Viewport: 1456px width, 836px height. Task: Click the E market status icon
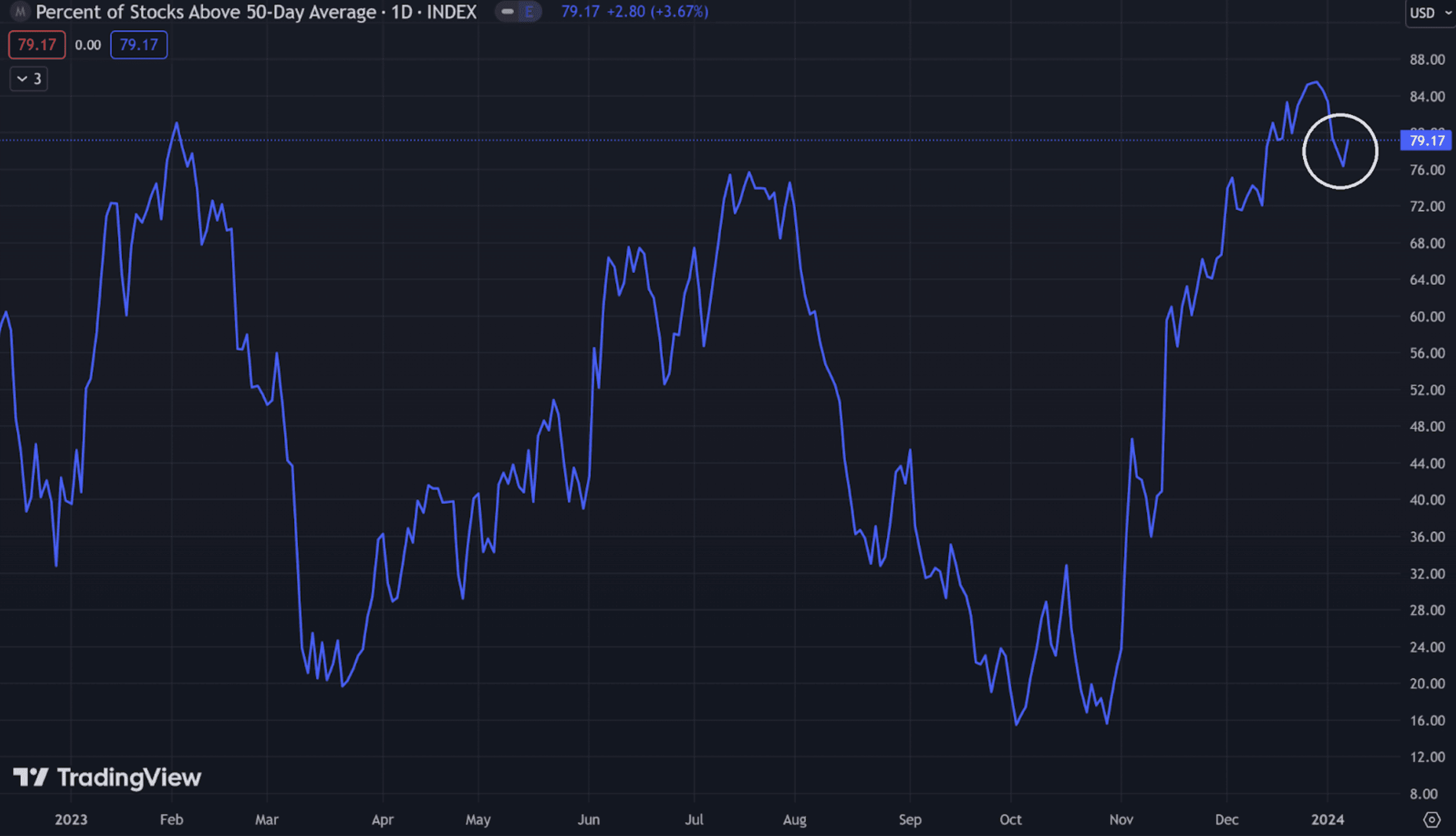click(x=529, y=12)
